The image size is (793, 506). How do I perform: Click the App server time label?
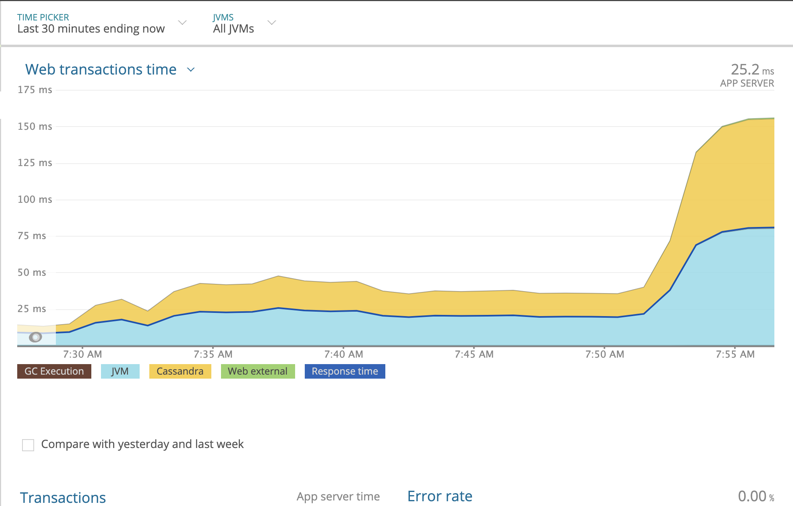point(338,497)
